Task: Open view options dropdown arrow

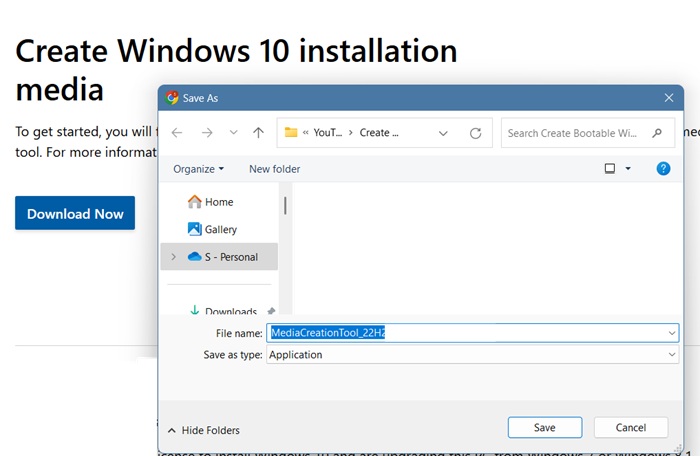Action: tap(628, 168)
